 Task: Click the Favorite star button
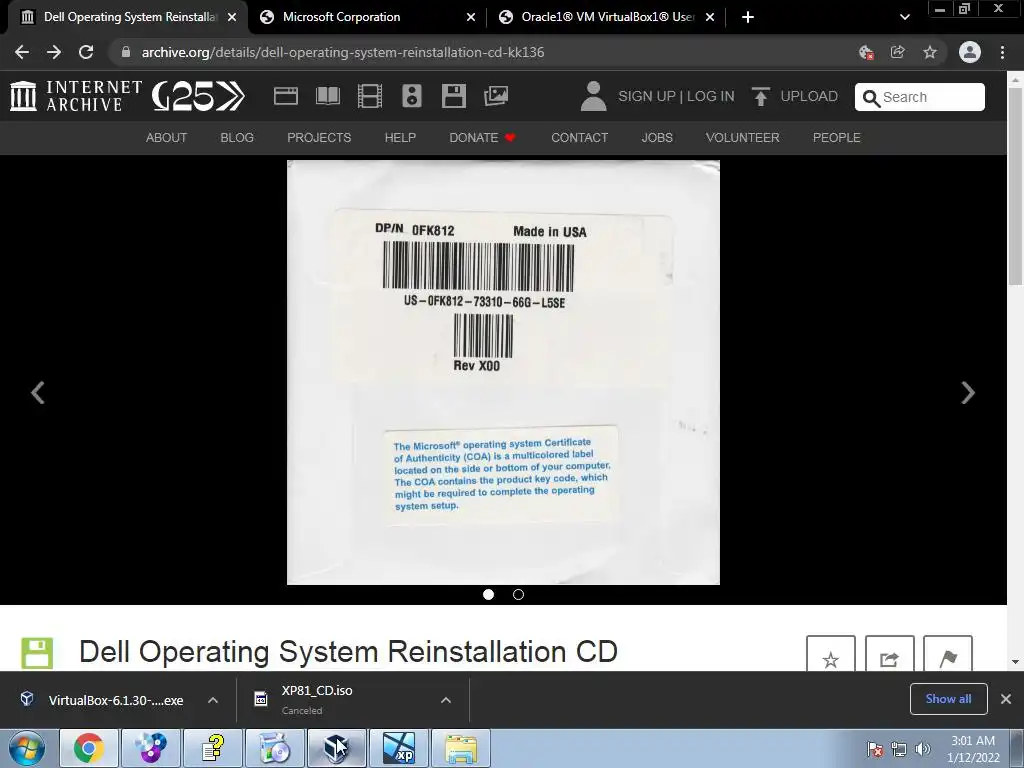tap(831, 654)
